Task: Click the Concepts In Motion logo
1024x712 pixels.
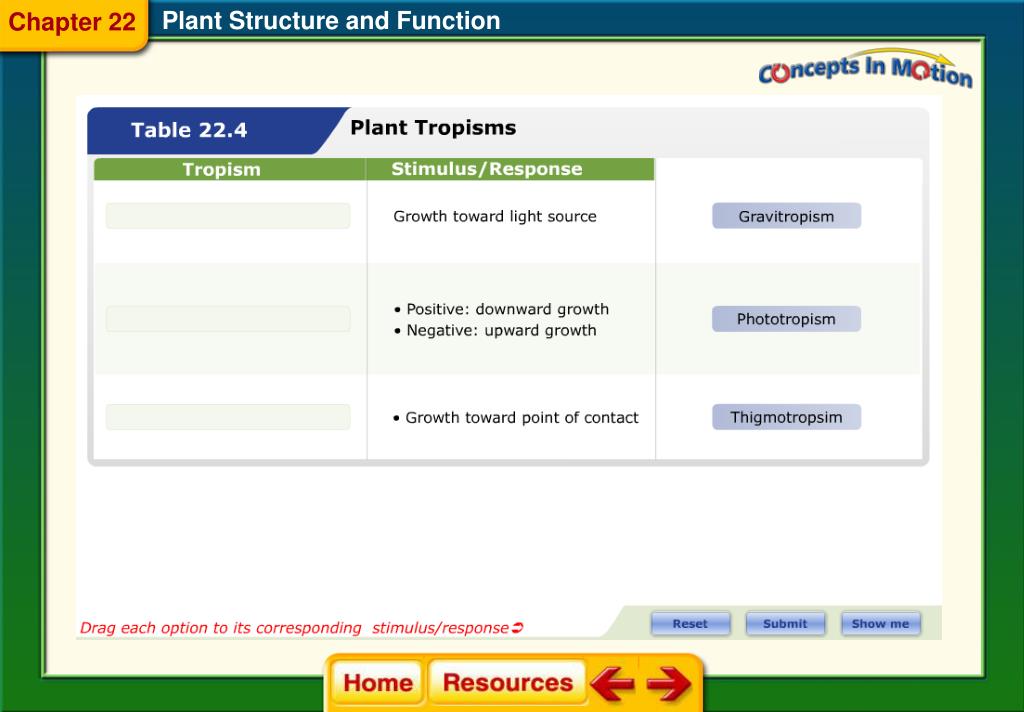Action: pos(865,68)
